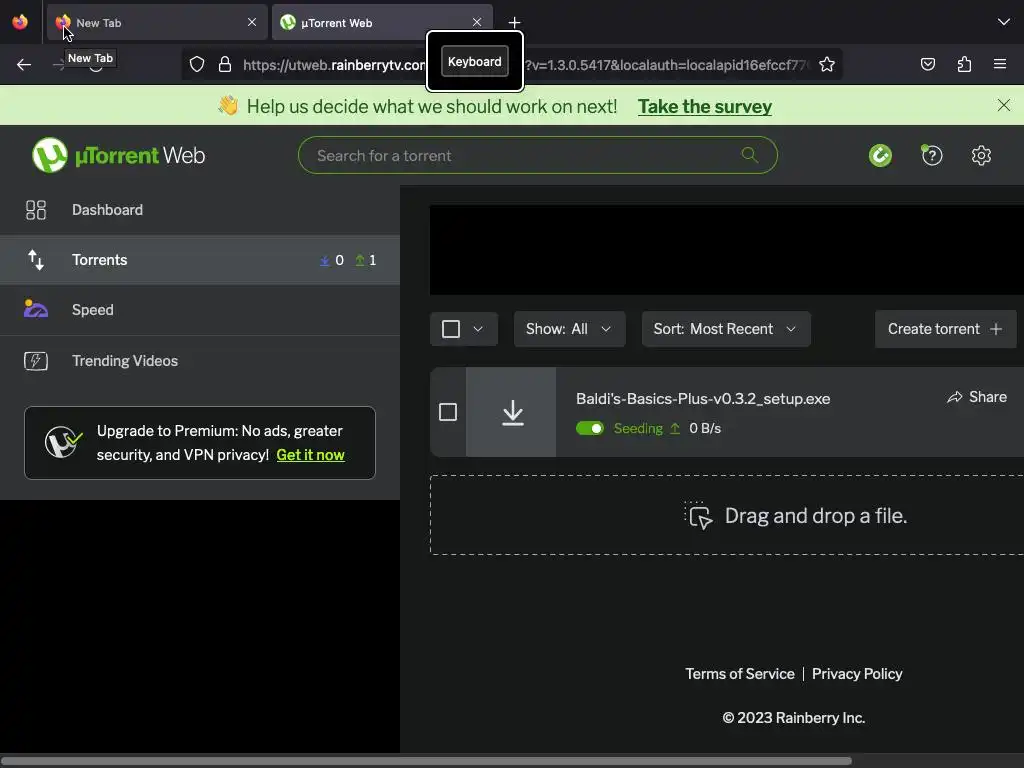This screenshot has height=768, width=1024.
Task: Click the Firefox logo icon in tab bar
Action: point(20,22)
